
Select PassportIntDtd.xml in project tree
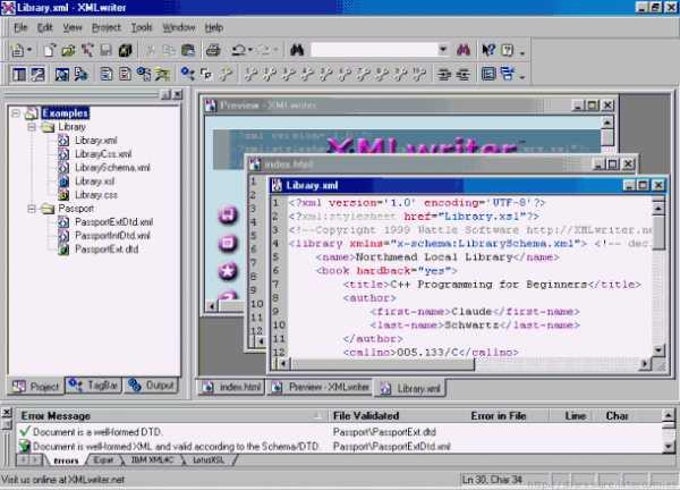pyautogui.click(x=112, y=236)
